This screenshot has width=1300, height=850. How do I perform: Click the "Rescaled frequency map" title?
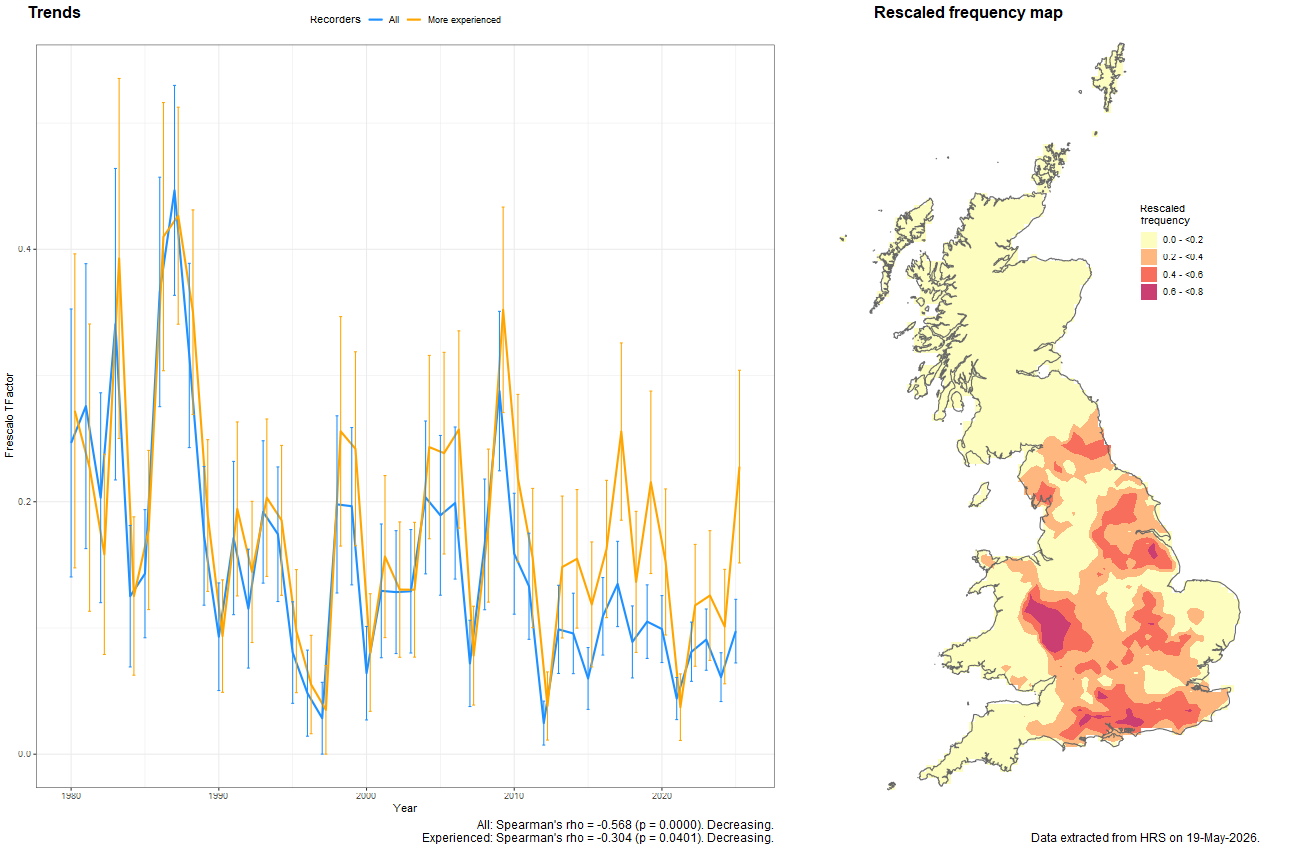coord(968,13)
